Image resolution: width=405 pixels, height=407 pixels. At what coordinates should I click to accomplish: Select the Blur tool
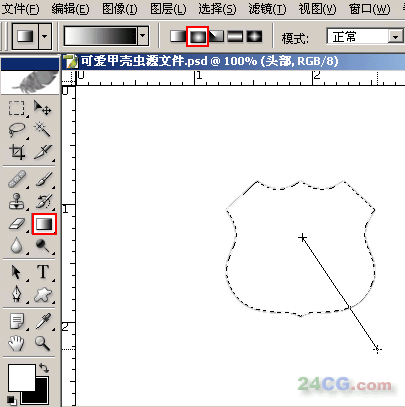pyautogui.click(x=17, y=246)
